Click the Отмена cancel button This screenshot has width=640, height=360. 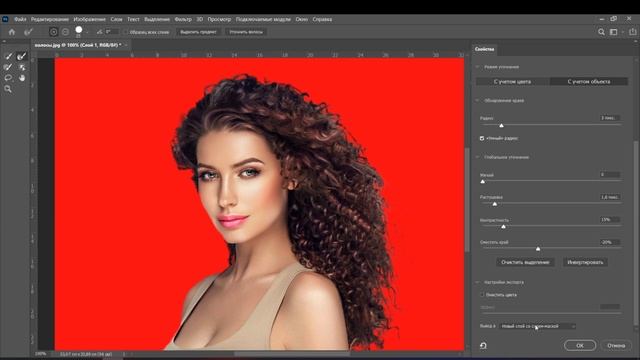point(616,346)
